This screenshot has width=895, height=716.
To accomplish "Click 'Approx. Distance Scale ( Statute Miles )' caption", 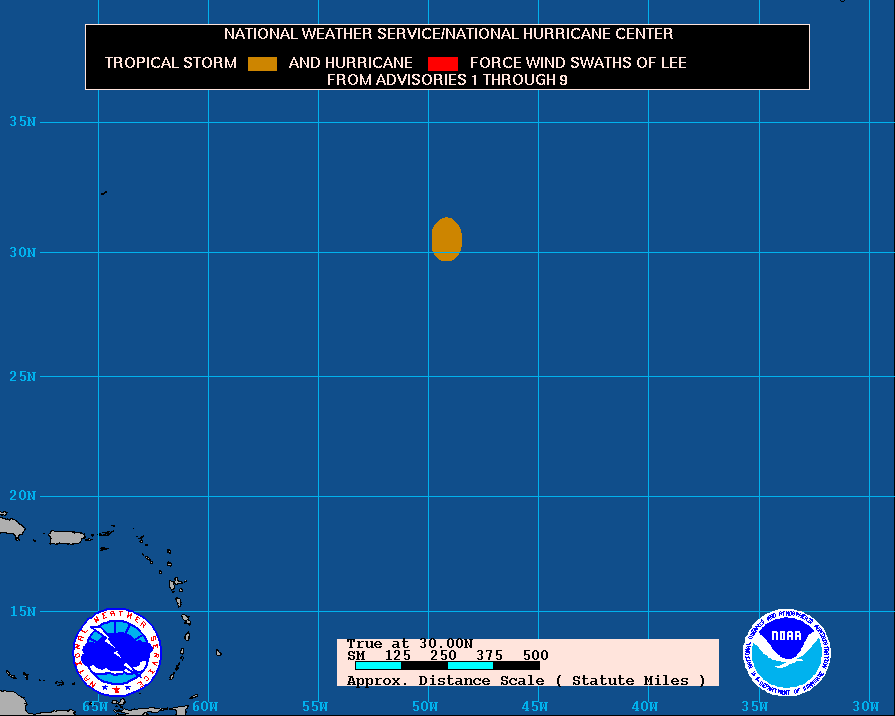I will pyautogui.click(x=526, y=681).
